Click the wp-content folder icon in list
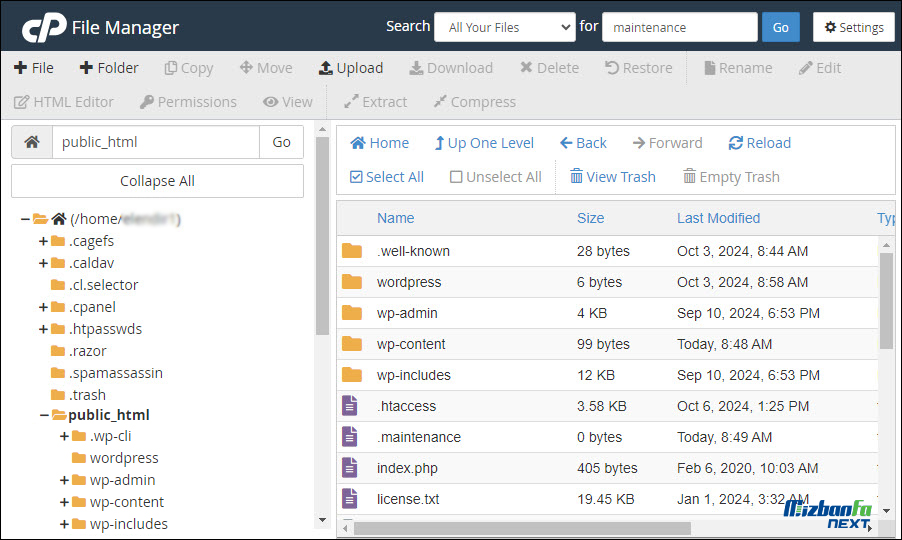 tap(351, 344)
